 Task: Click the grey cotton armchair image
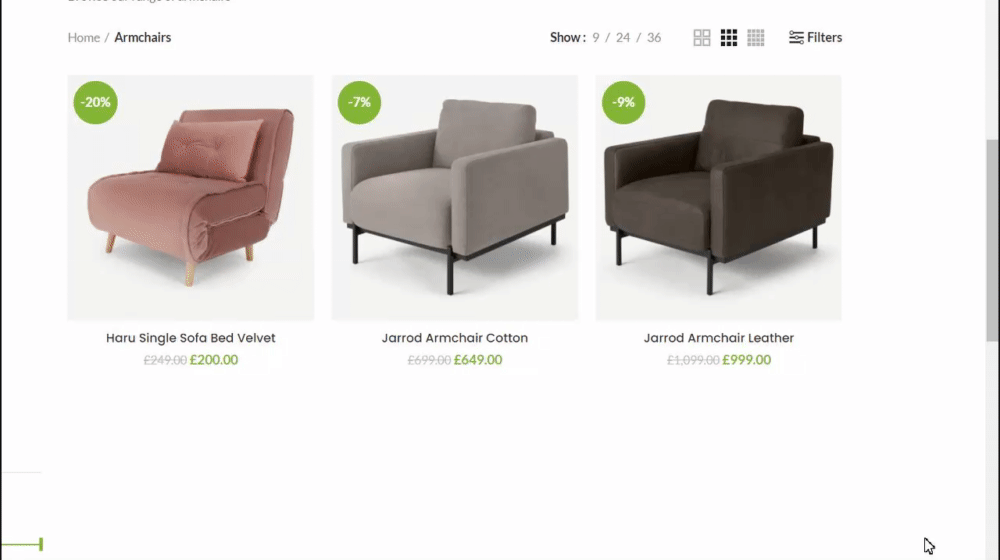tap(455, 198)
